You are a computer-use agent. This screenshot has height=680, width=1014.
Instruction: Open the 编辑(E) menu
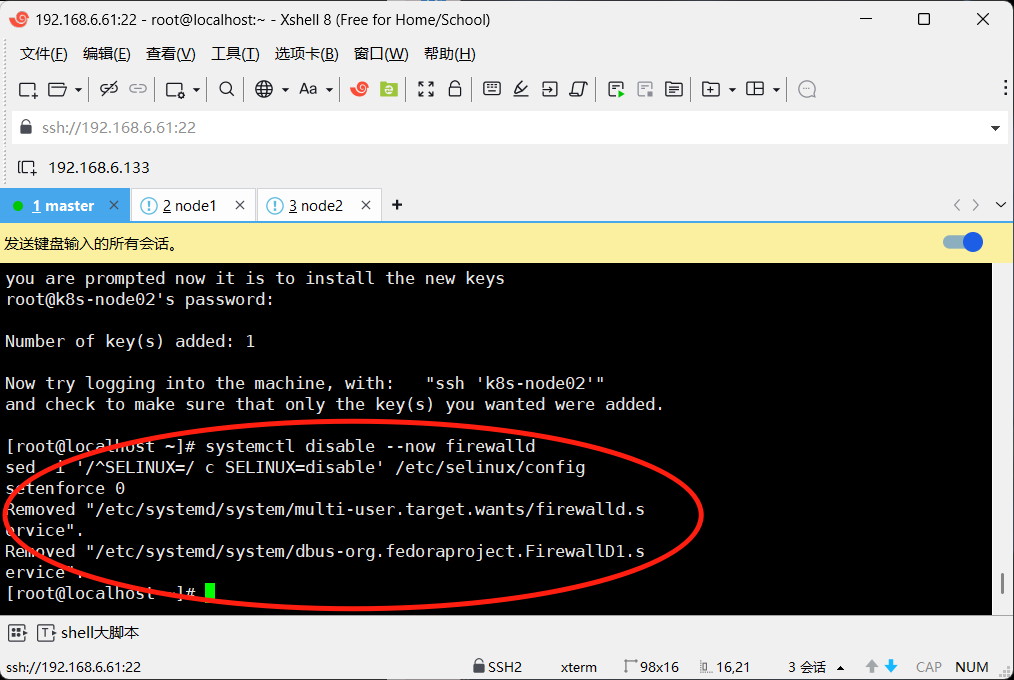click(107, 54)
